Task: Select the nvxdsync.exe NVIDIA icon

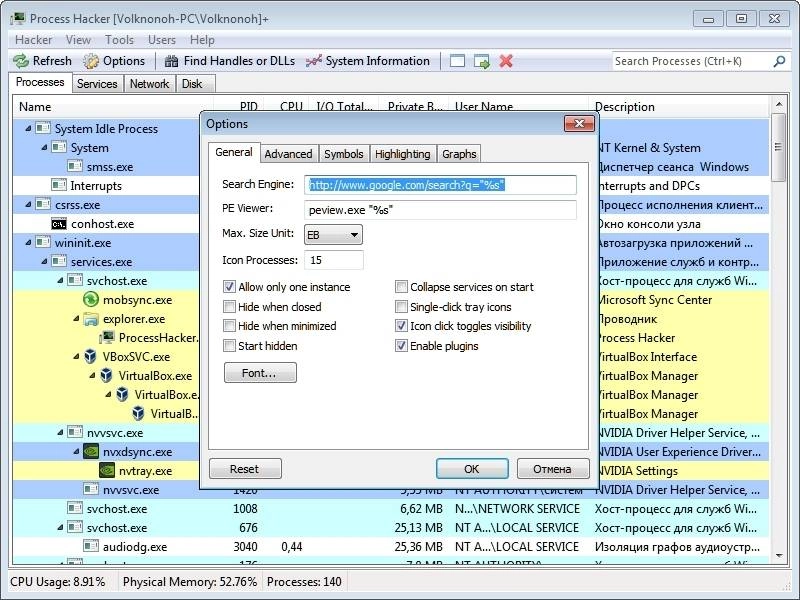Action: 91,452
